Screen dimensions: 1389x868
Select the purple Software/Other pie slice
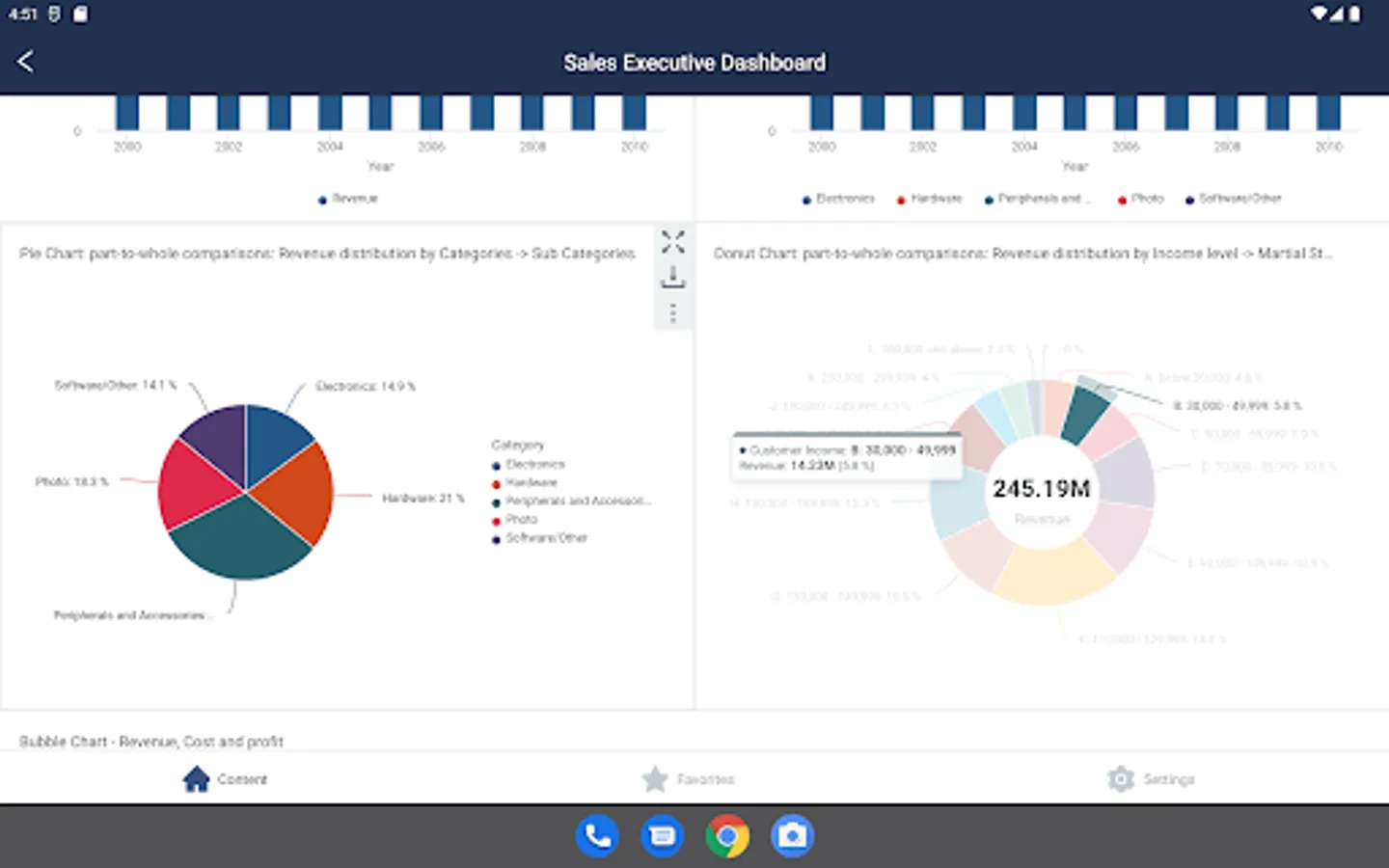219,440
